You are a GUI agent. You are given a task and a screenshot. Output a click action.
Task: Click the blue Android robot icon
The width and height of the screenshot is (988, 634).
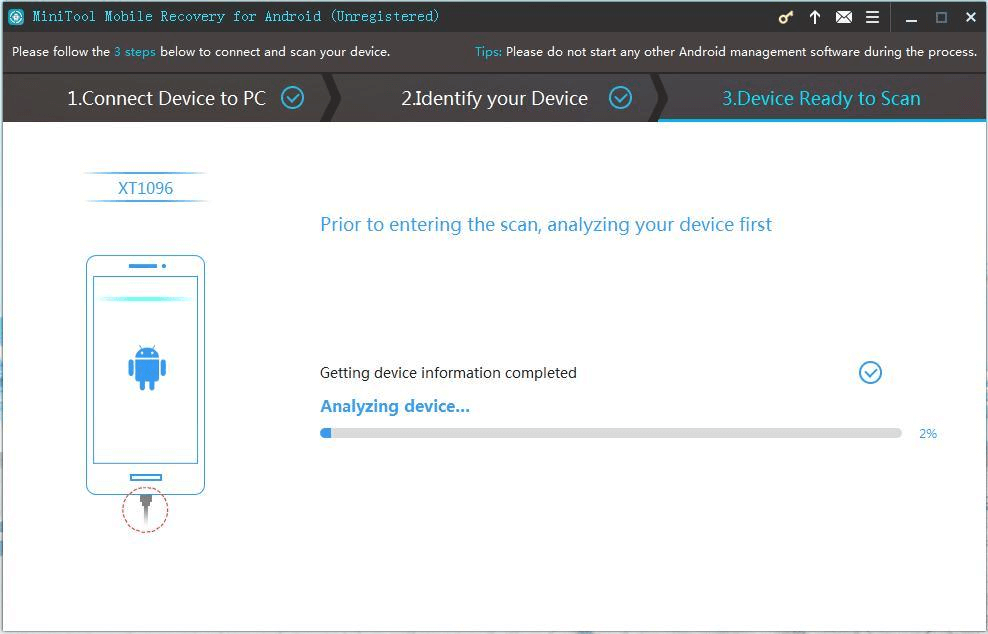point(147,367)
